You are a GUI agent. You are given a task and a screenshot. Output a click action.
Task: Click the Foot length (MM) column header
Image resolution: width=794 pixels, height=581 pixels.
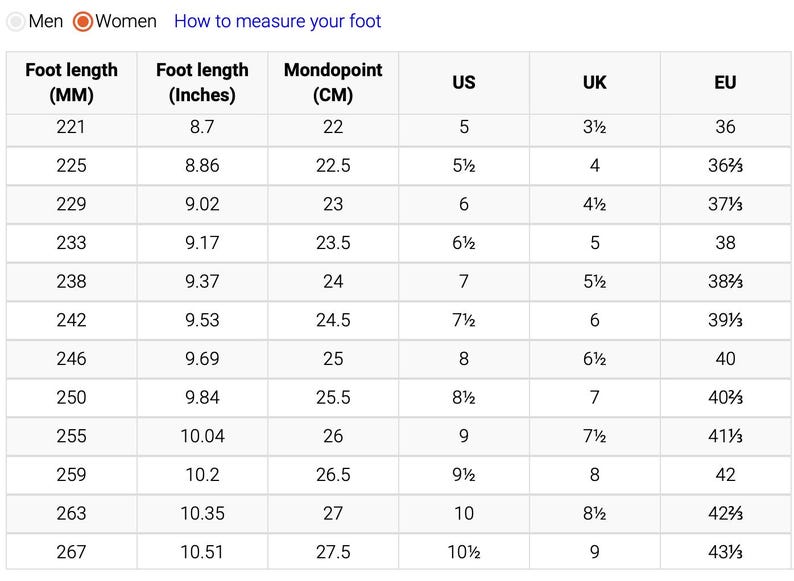pyautogui.click(x=71, y=83)
